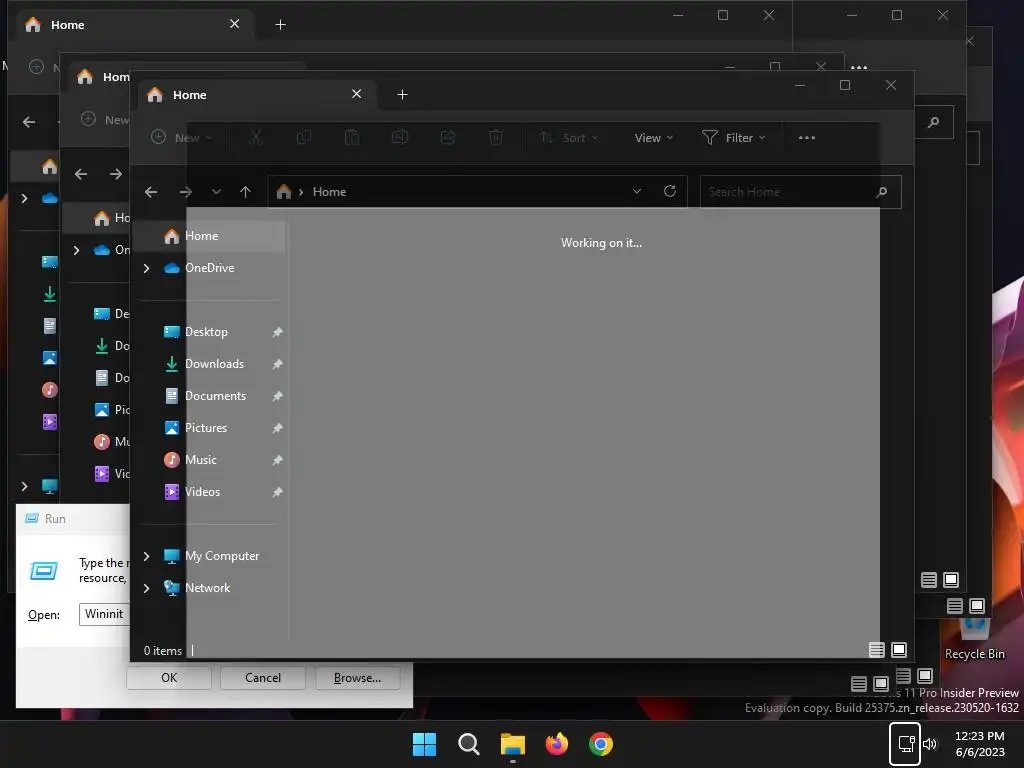Image resolution: width=1024 pixels, height=768 pixels.
Task: Switch front window to large thumbnails view layout
Action: pyautogui.click(x=899, y=650)
